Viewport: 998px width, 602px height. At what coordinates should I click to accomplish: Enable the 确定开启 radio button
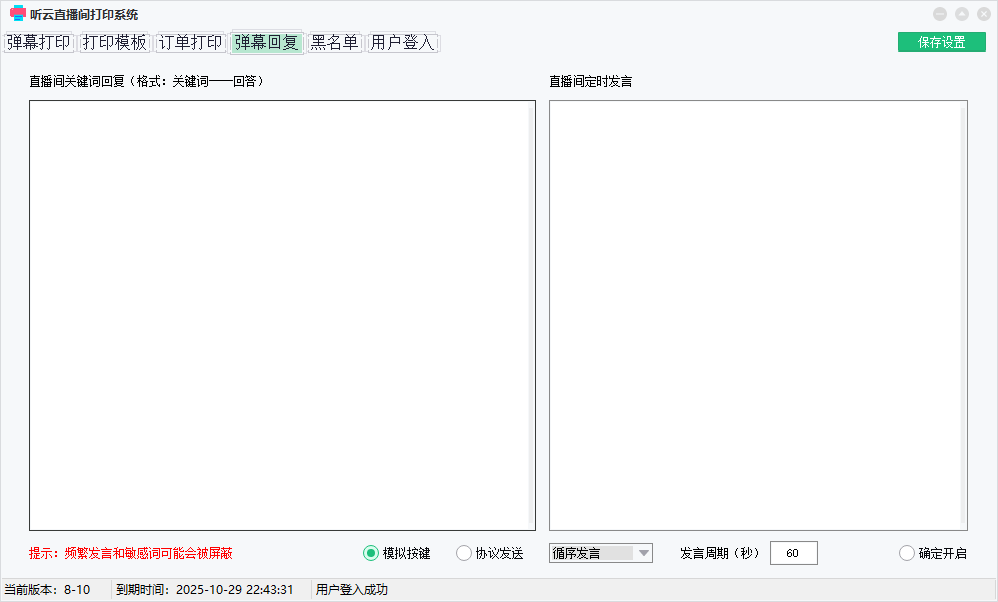pos(907,553)
